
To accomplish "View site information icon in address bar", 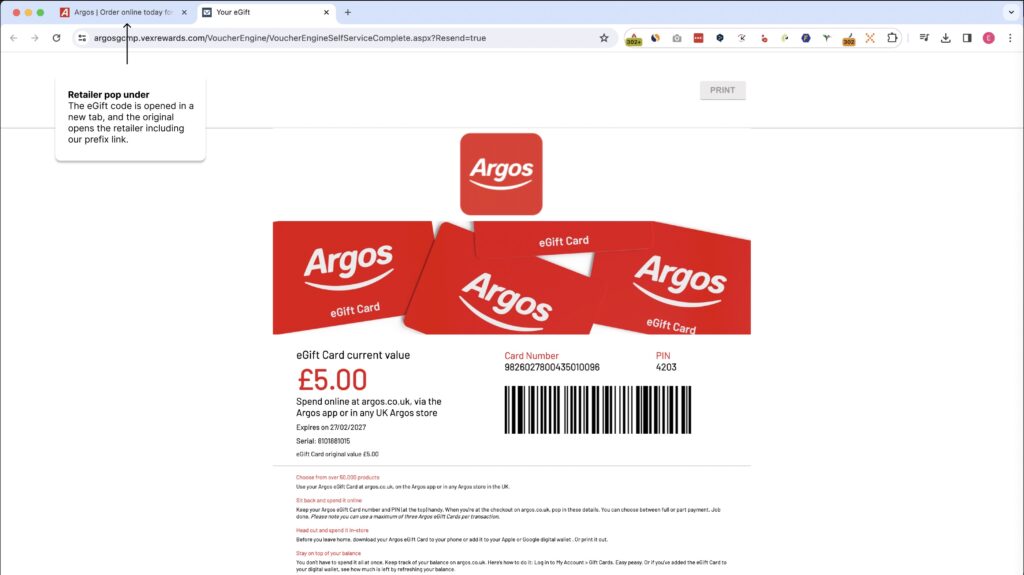I will (82, 38).
